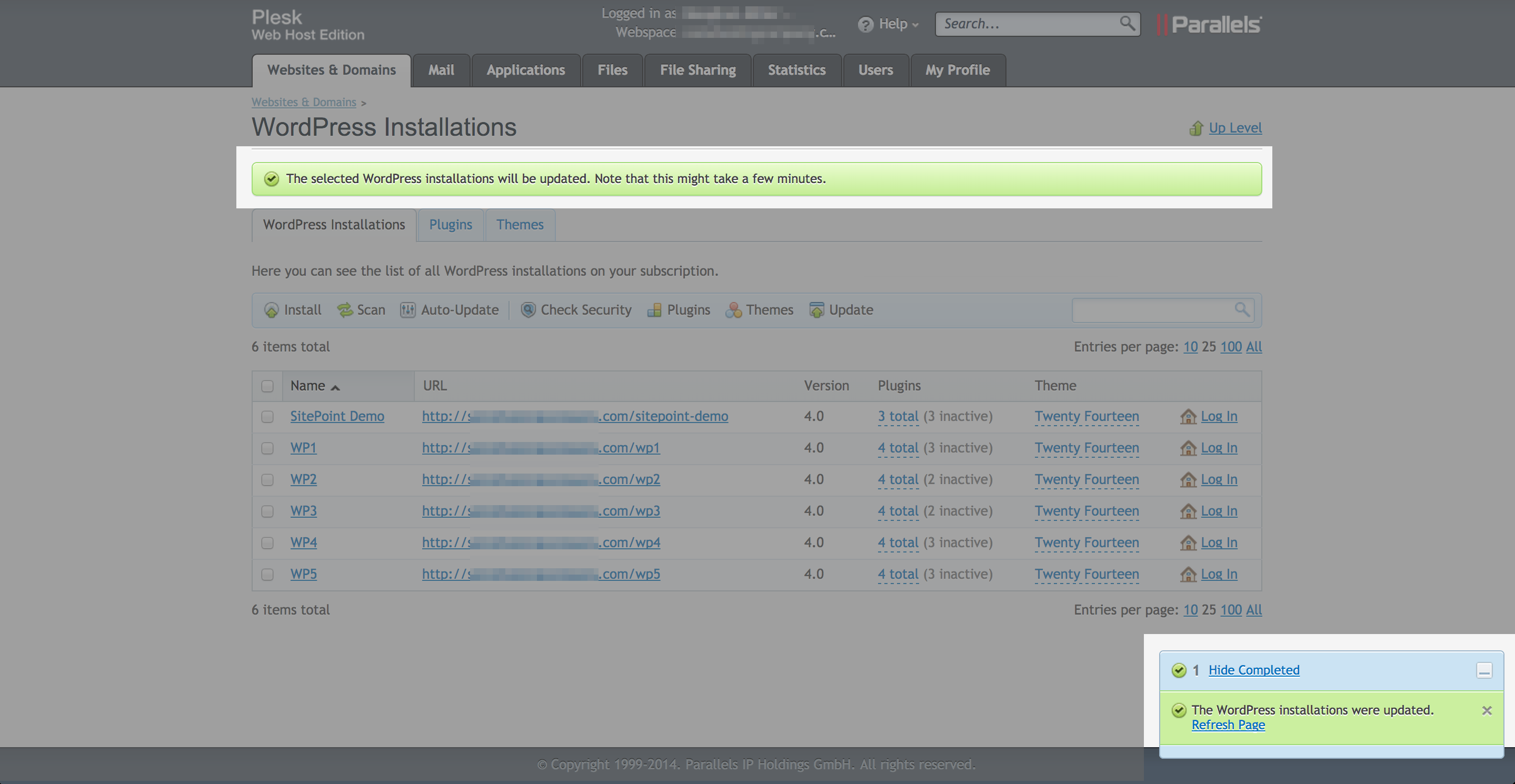This screenshot has height=784, width=1515.
Task: Click the URL column header
Action: pyautogui.click(x=435, y=386)
